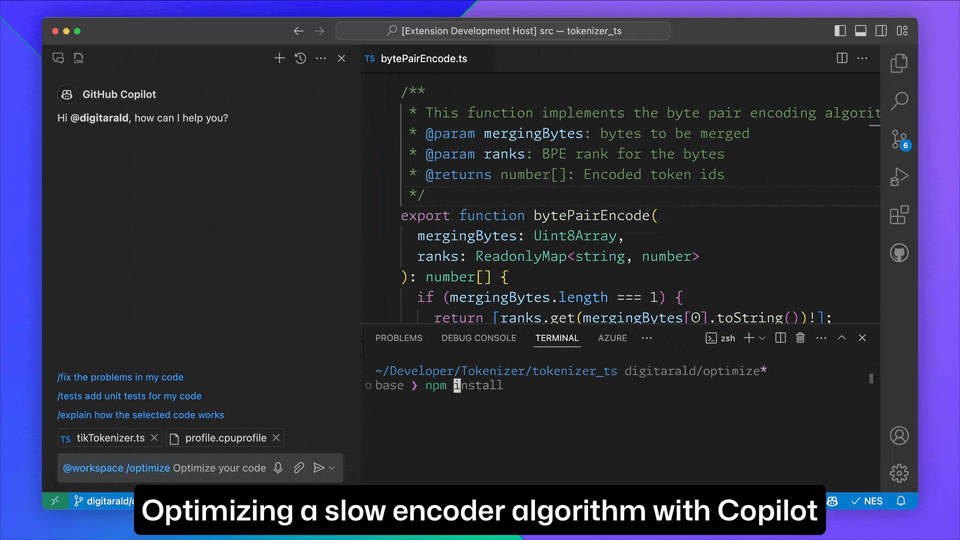Open the Explorer view icon
Screen dimensions: 960x540
tap(899, 63)
